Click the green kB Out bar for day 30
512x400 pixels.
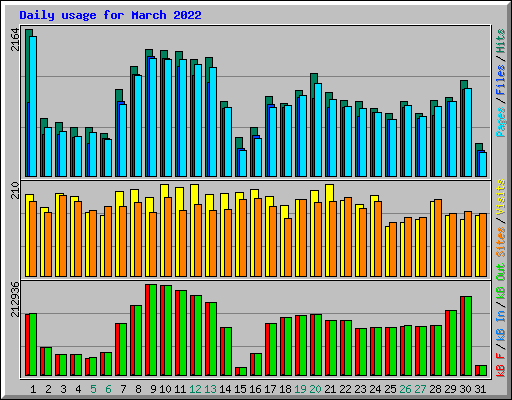pyautogui.click(x=468, y=336)
